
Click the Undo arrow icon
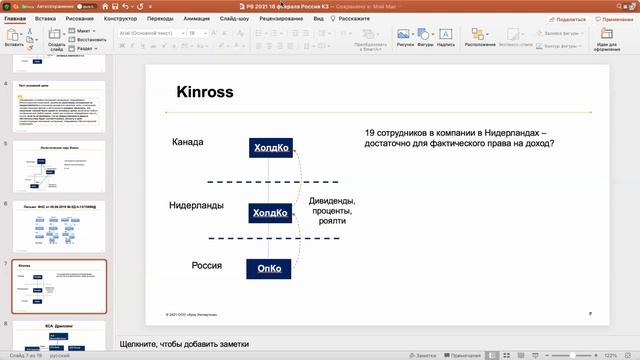[x=125, y=7]
